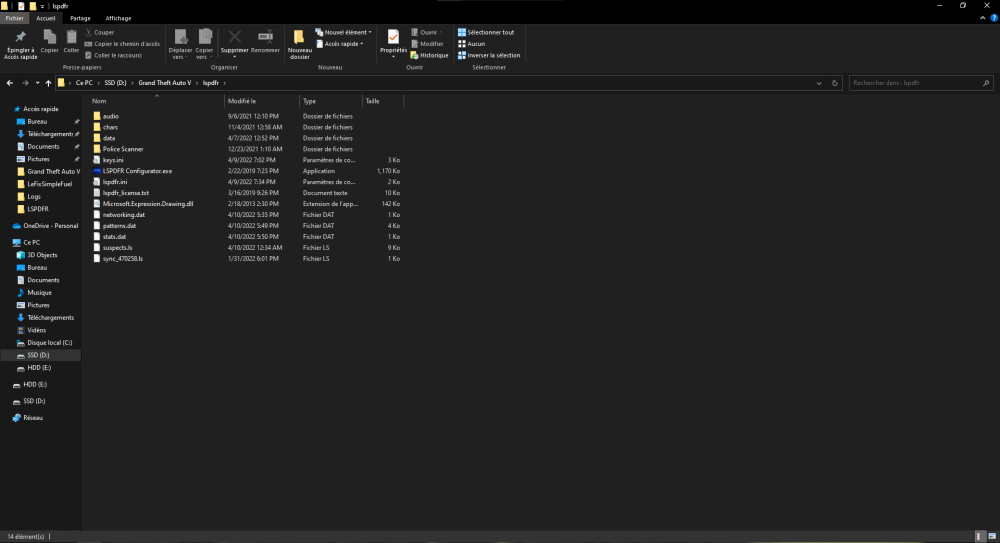Image resolution: width=1000 pixels, height=543 pixels.
Task: Click Modifier in Ouvrir group
Action: [x=427, y=44]
